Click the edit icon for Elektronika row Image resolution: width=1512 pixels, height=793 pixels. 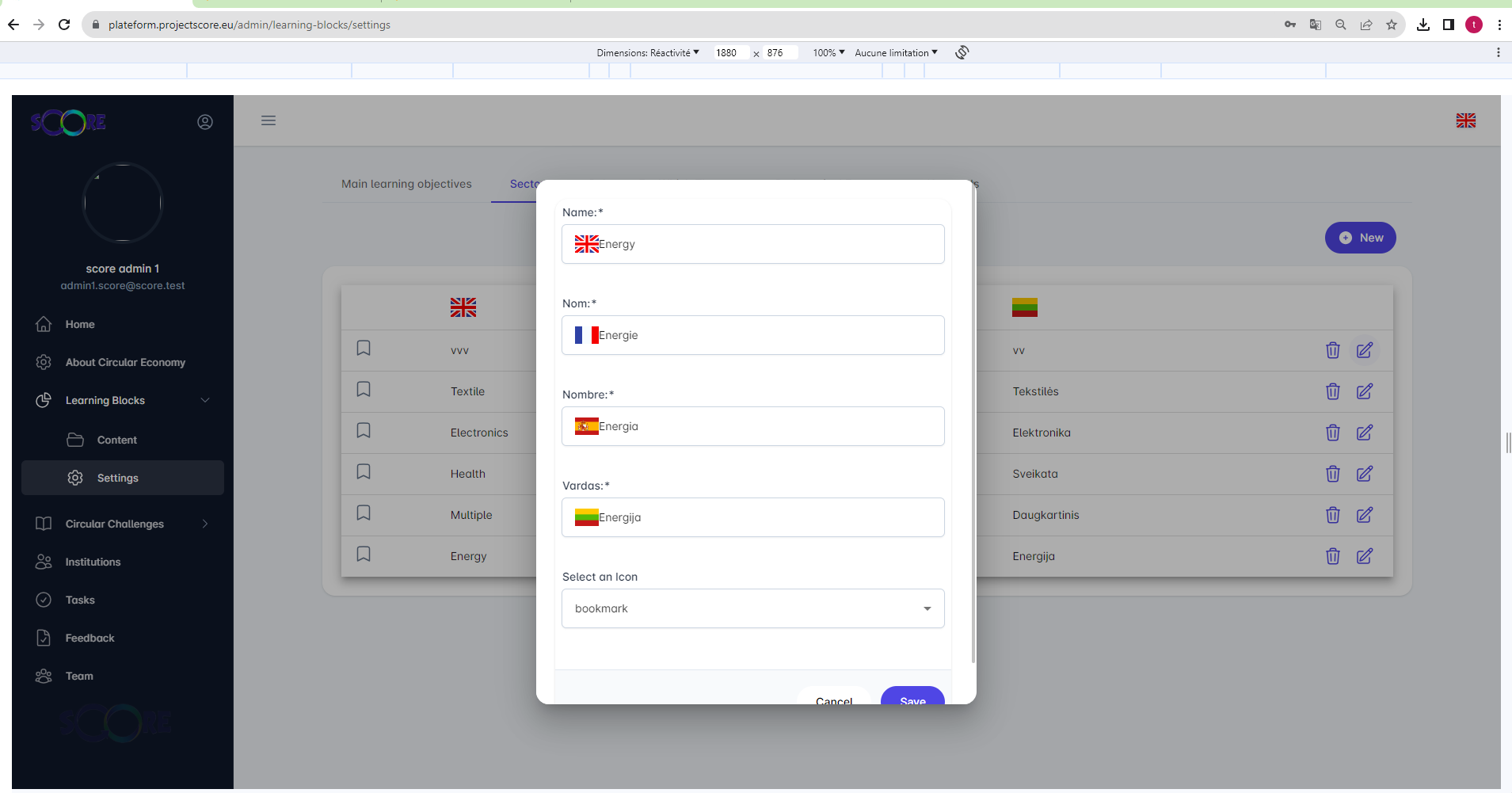click(x=1364, y=433)
